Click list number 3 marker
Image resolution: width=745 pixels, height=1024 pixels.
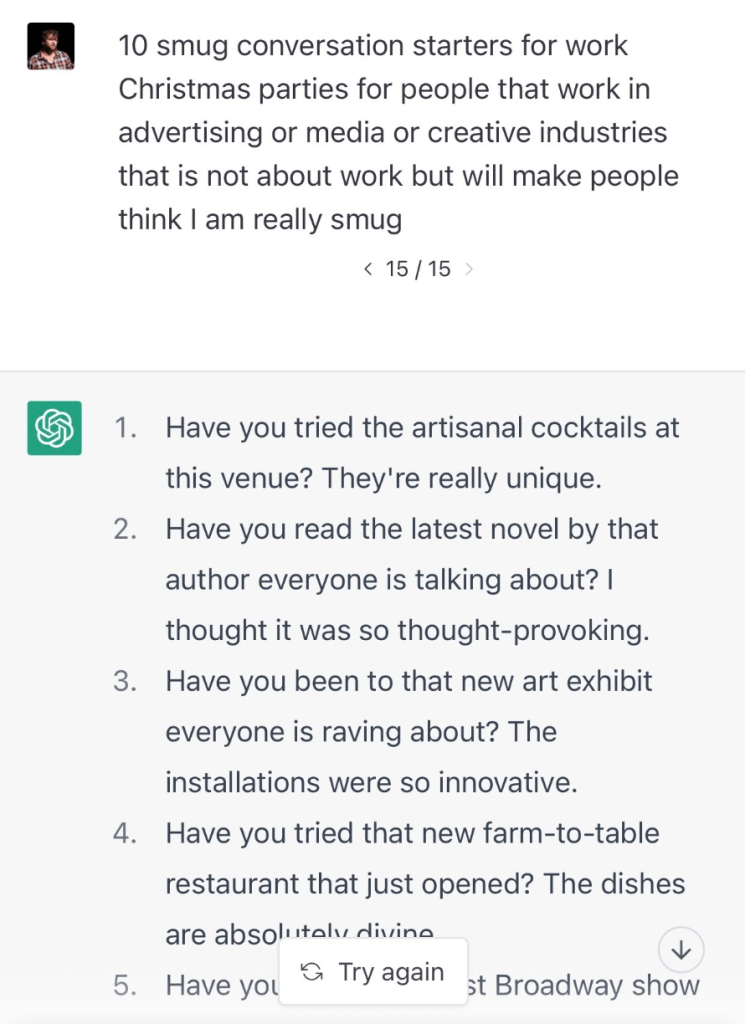point(125,681)
